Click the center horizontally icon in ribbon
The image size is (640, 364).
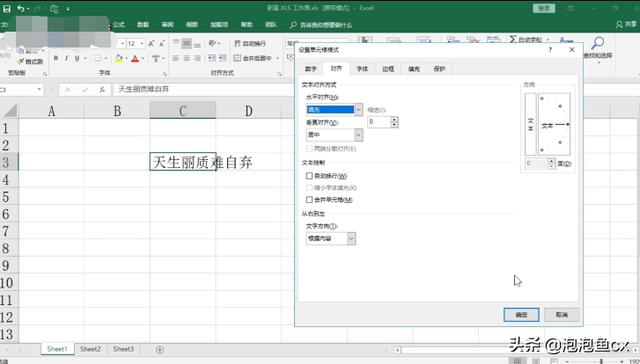(187, 58)
